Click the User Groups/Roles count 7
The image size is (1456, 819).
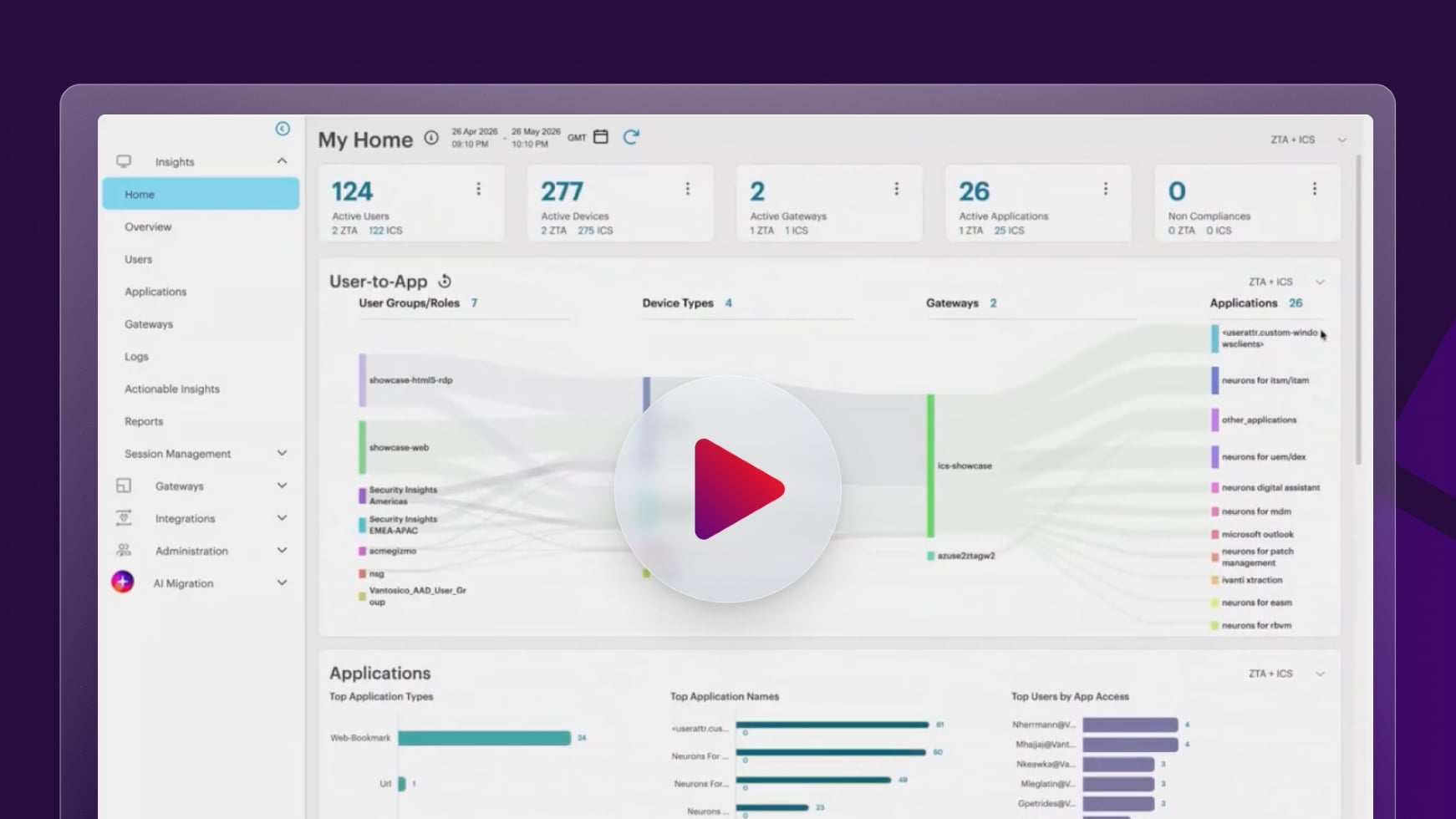[x=474, y=303]
